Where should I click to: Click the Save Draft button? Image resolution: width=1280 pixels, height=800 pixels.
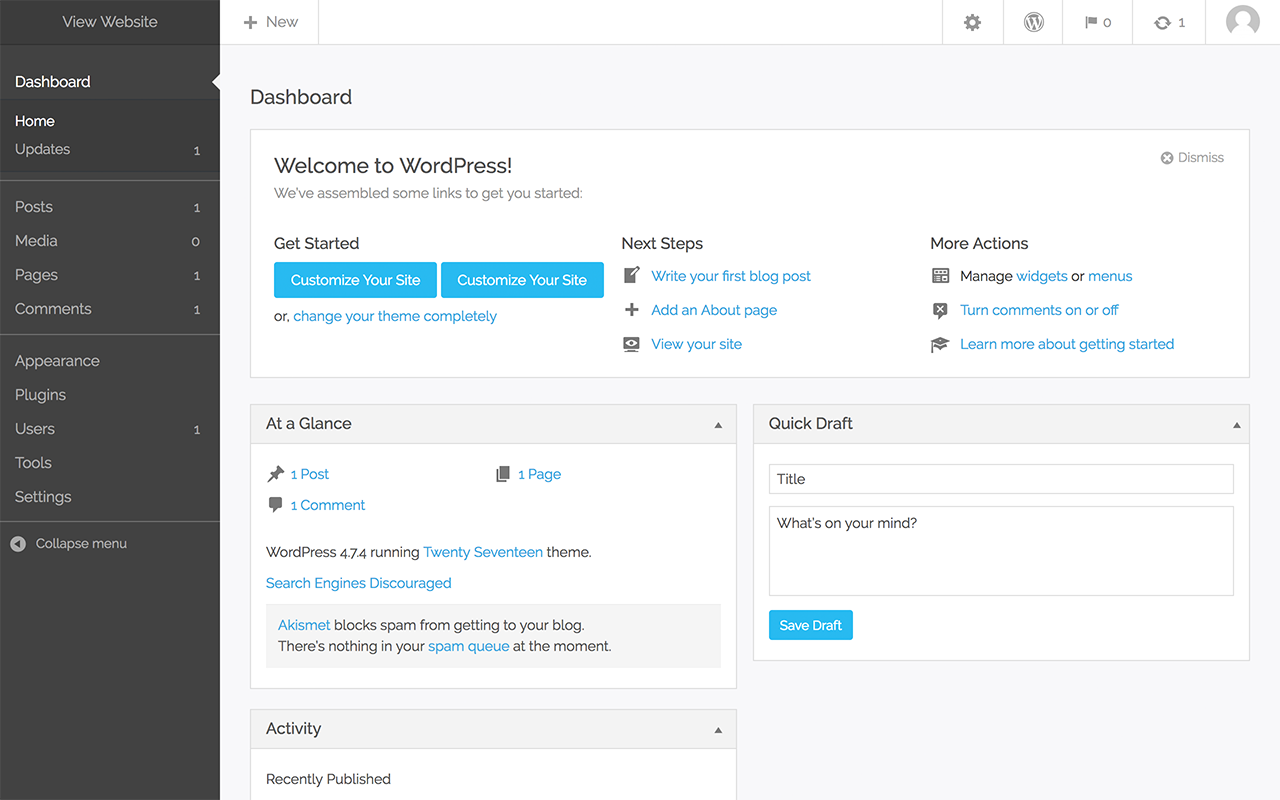tap(810, 625)
